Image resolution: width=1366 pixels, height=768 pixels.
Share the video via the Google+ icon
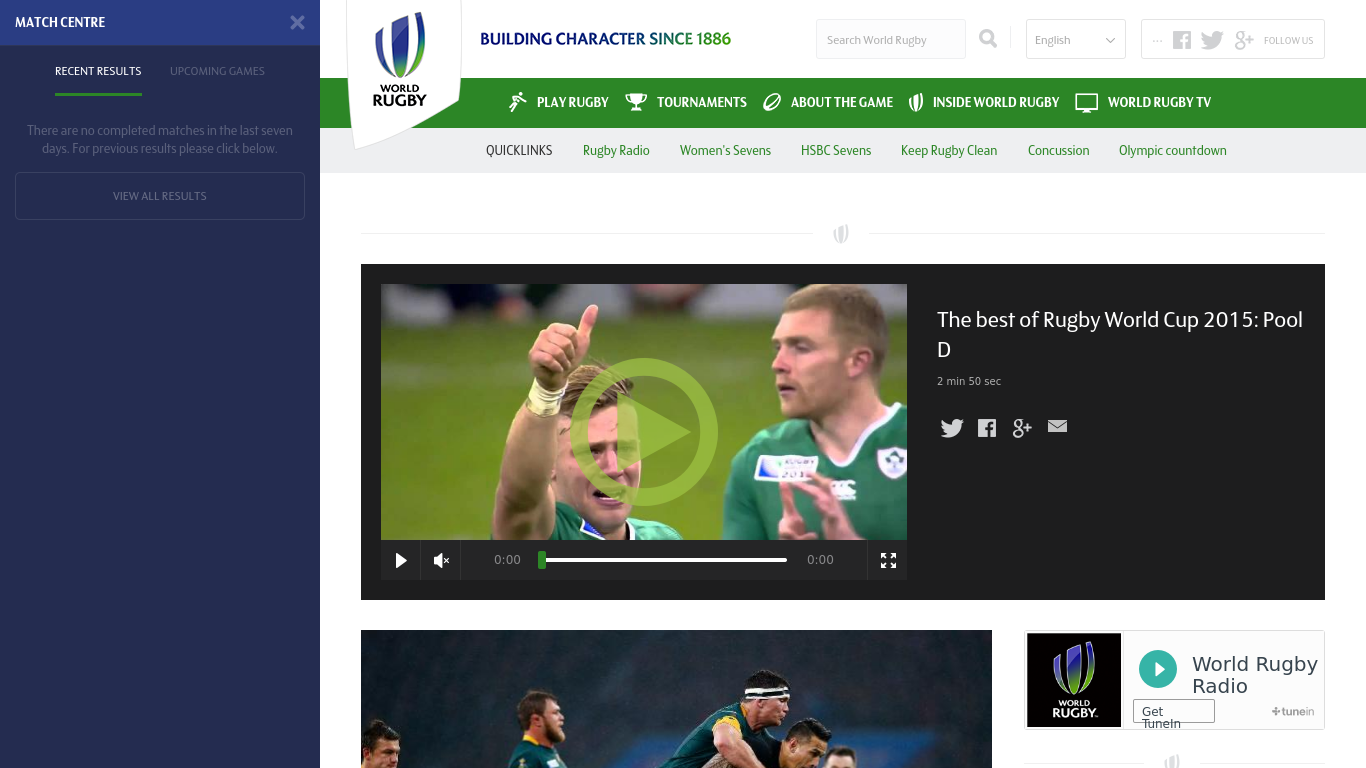point(1021,427)
